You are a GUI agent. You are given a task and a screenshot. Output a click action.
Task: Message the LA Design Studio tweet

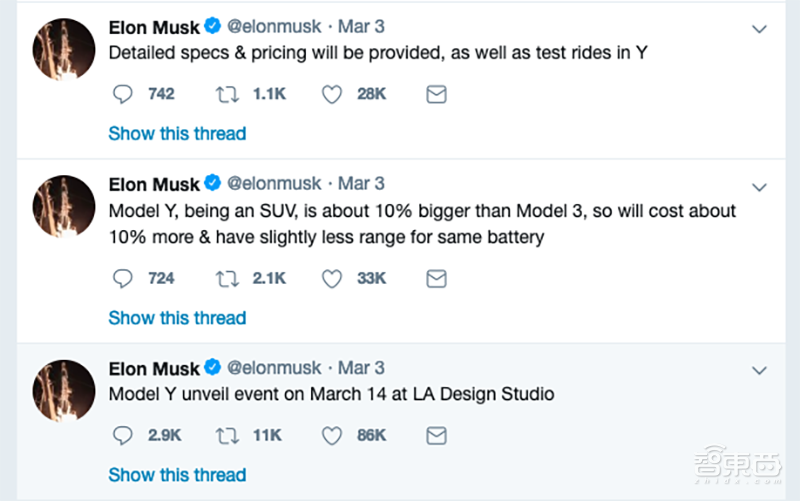pyautogui.click(x=436, y=436)
